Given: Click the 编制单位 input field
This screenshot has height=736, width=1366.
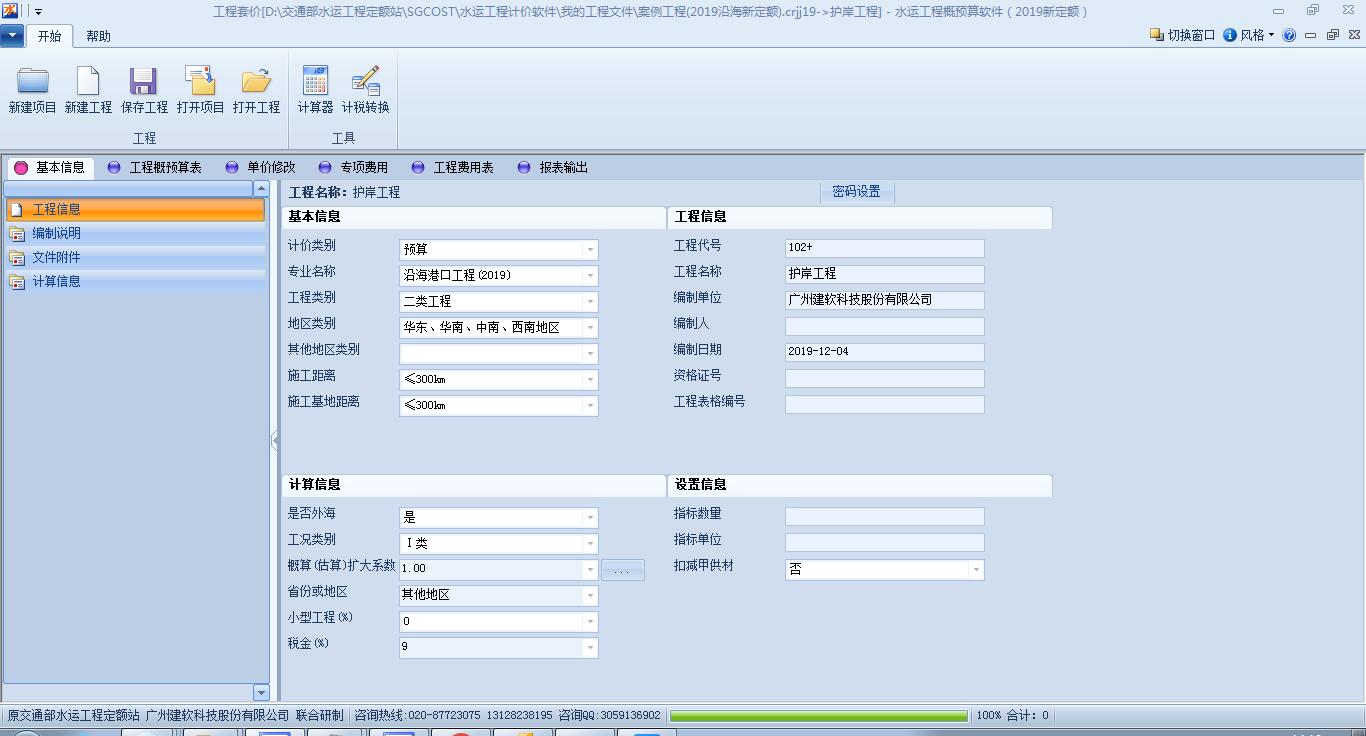Looking at the screenshot, I should [x=885, y=299].
